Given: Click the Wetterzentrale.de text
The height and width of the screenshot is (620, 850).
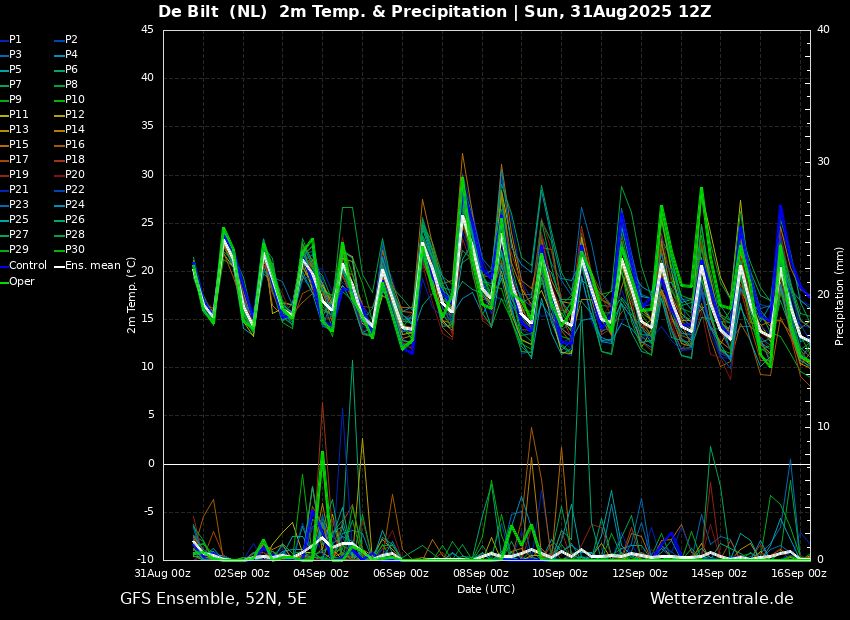Looking at the screenshot, I should (722, 599).
